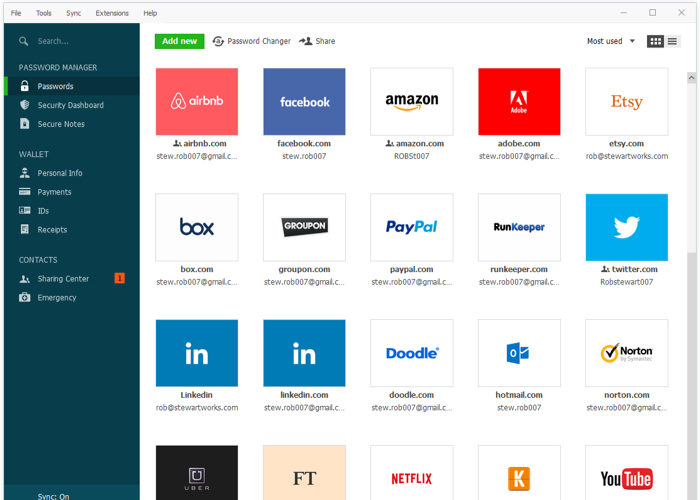The image size is (700, 500).
Task: Open the Tools menu
Action: click(x=44, y=13)
